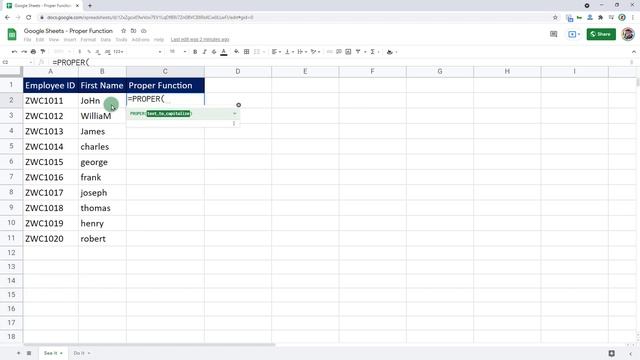Open the See It tab dropdown arrow

coord(62,353)
